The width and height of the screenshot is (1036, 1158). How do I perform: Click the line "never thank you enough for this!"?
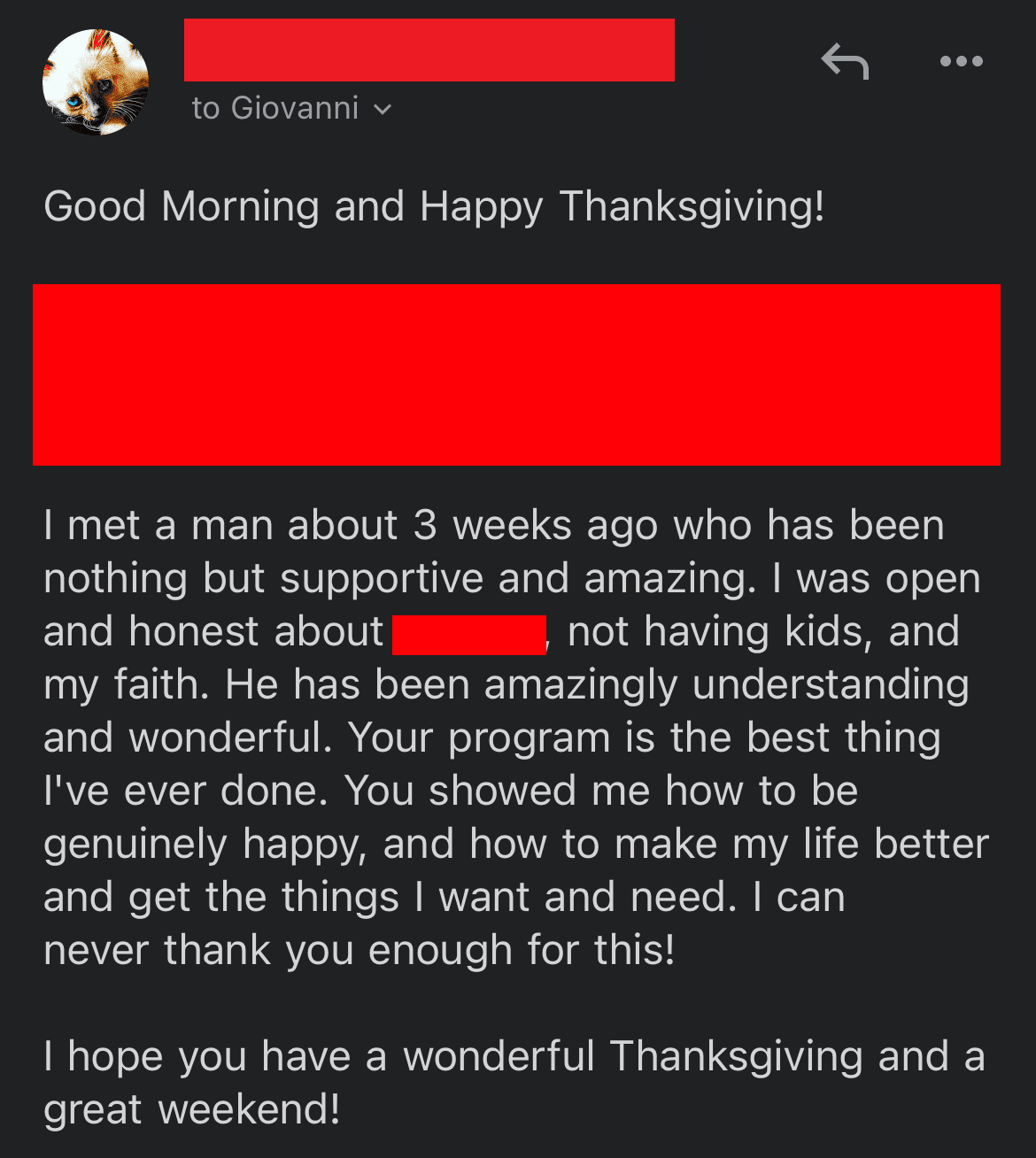359,950
